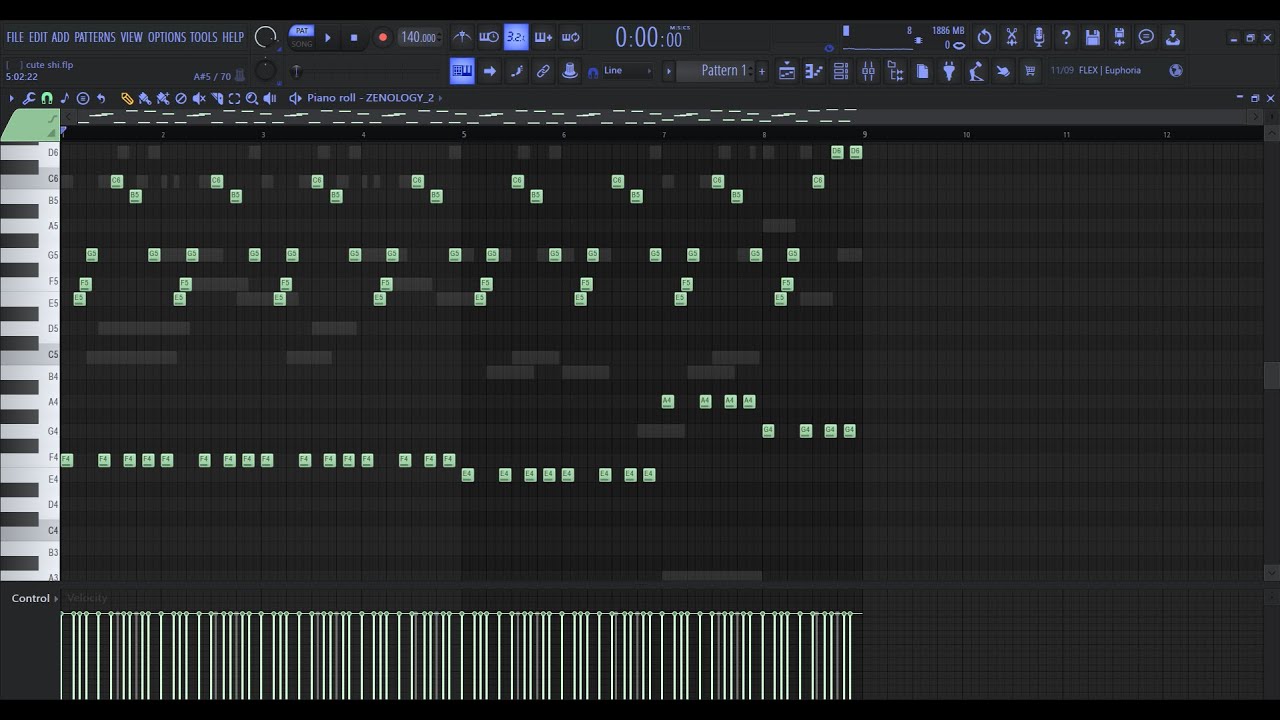Click the export download icon
The image size is (1280, 720).
coord(1173,38)
